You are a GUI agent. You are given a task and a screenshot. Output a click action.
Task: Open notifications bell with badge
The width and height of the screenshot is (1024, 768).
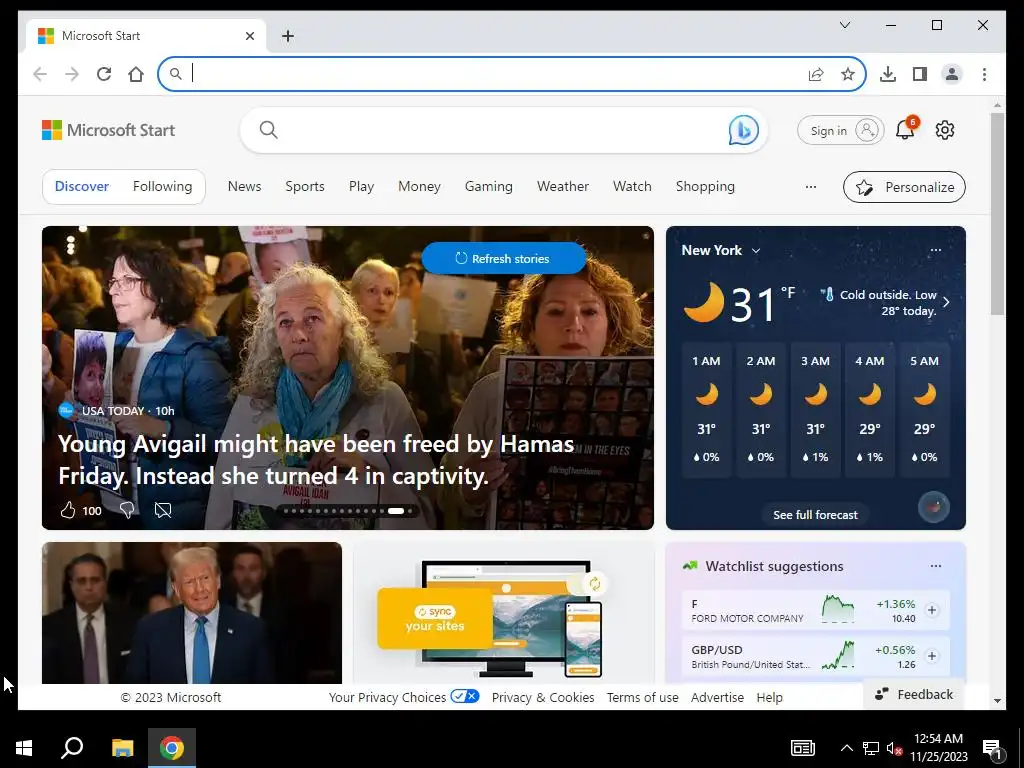[x=906, y=129]
